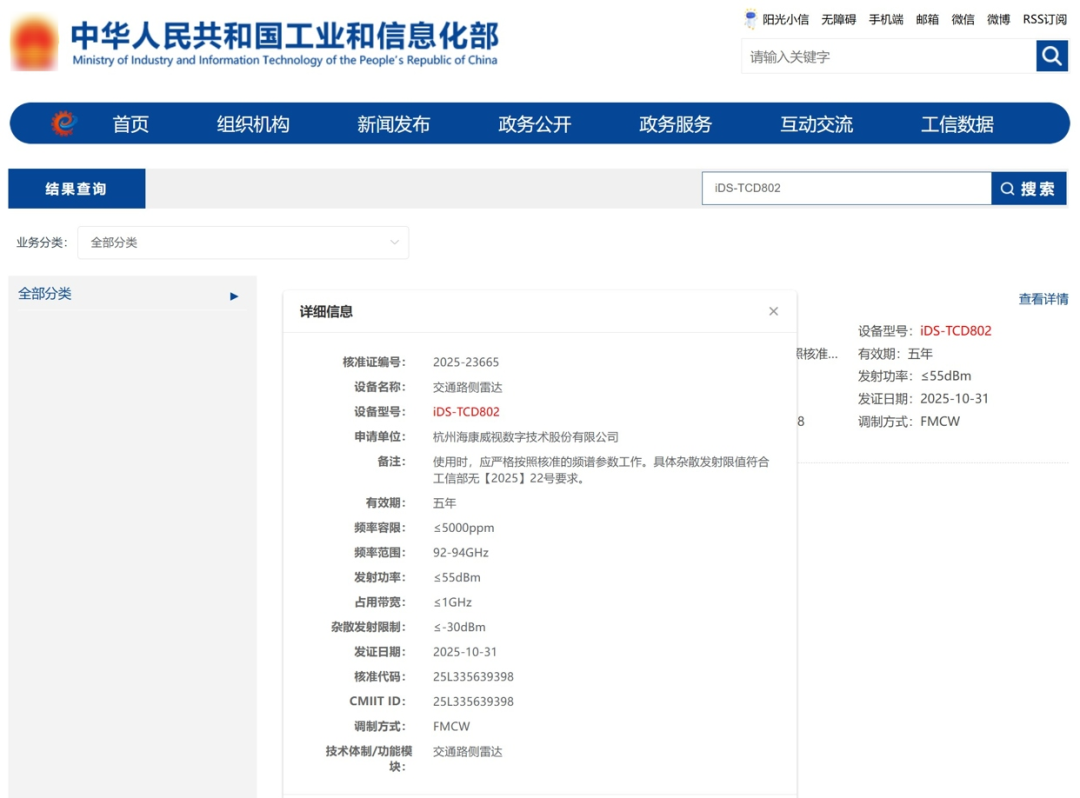Click the MIIT national emblem logo

click(x=34, y=43)
